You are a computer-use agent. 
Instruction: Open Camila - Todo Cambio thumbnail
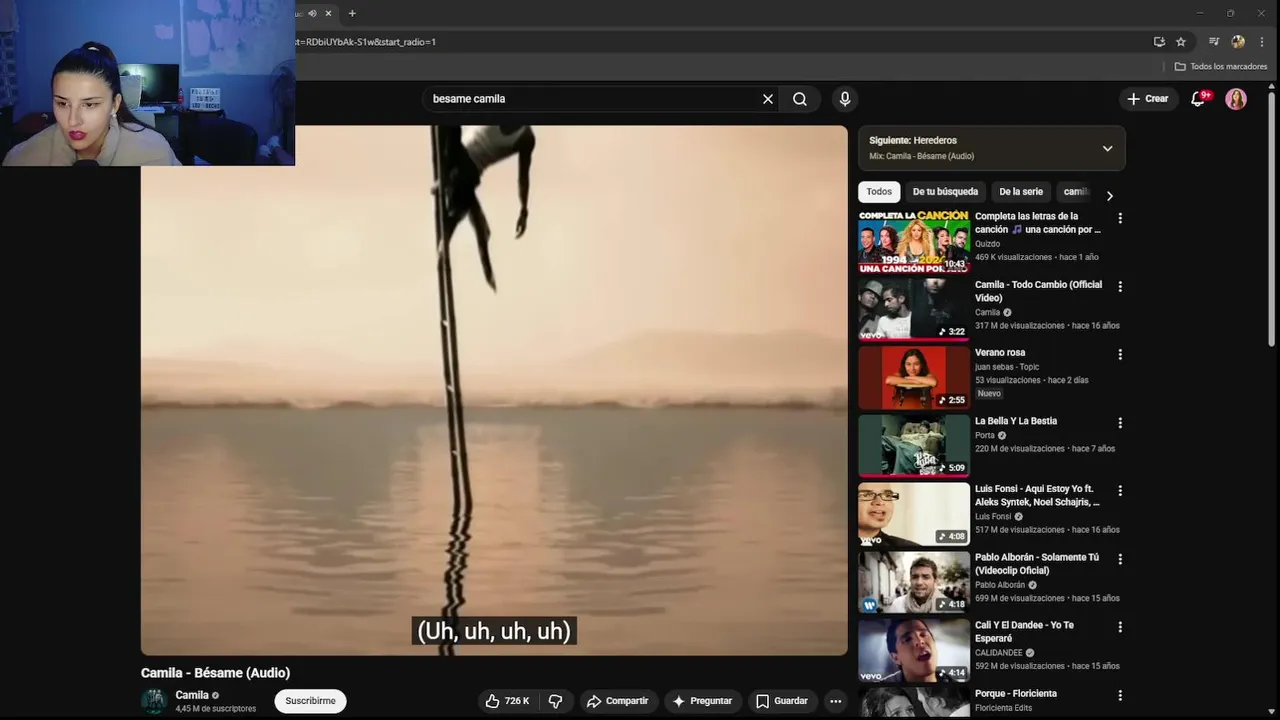pyautogui.click(x=914, y=309)
